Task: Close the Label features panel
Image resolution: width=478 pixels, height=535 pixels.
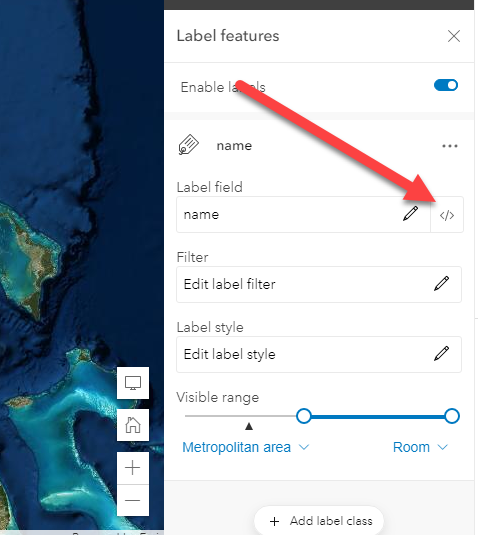Action: click(454, 36)
